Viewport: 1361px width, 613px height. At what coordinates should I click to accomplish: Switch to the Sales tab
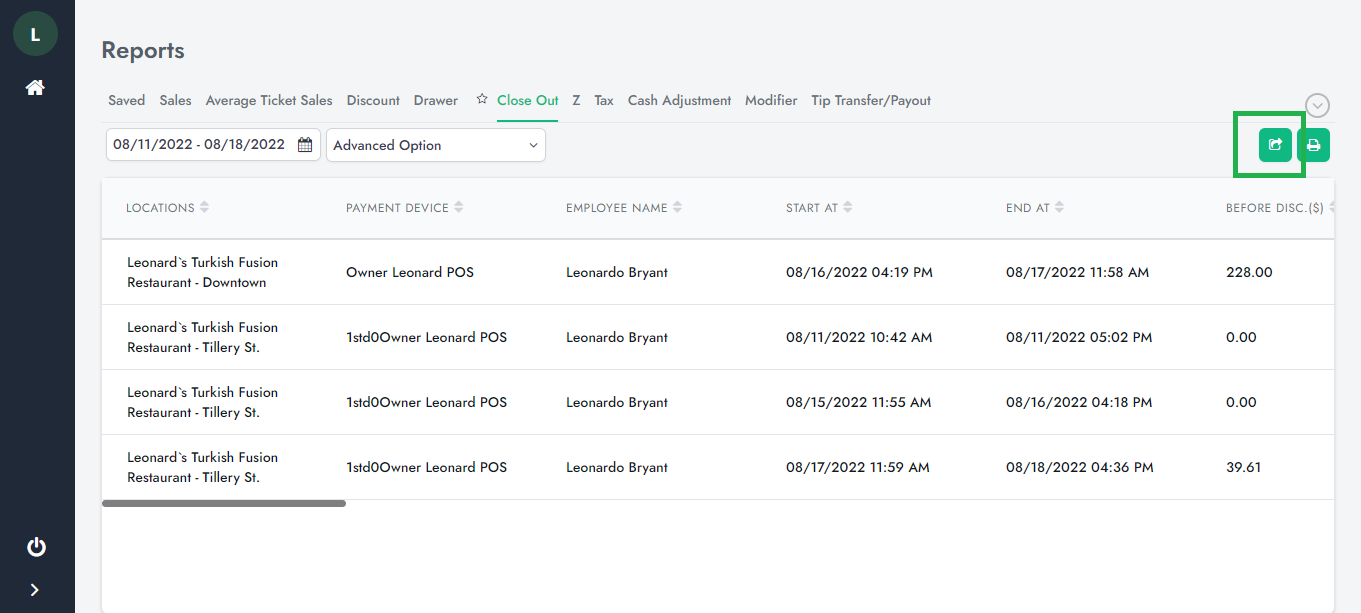[x=175, y=101]
